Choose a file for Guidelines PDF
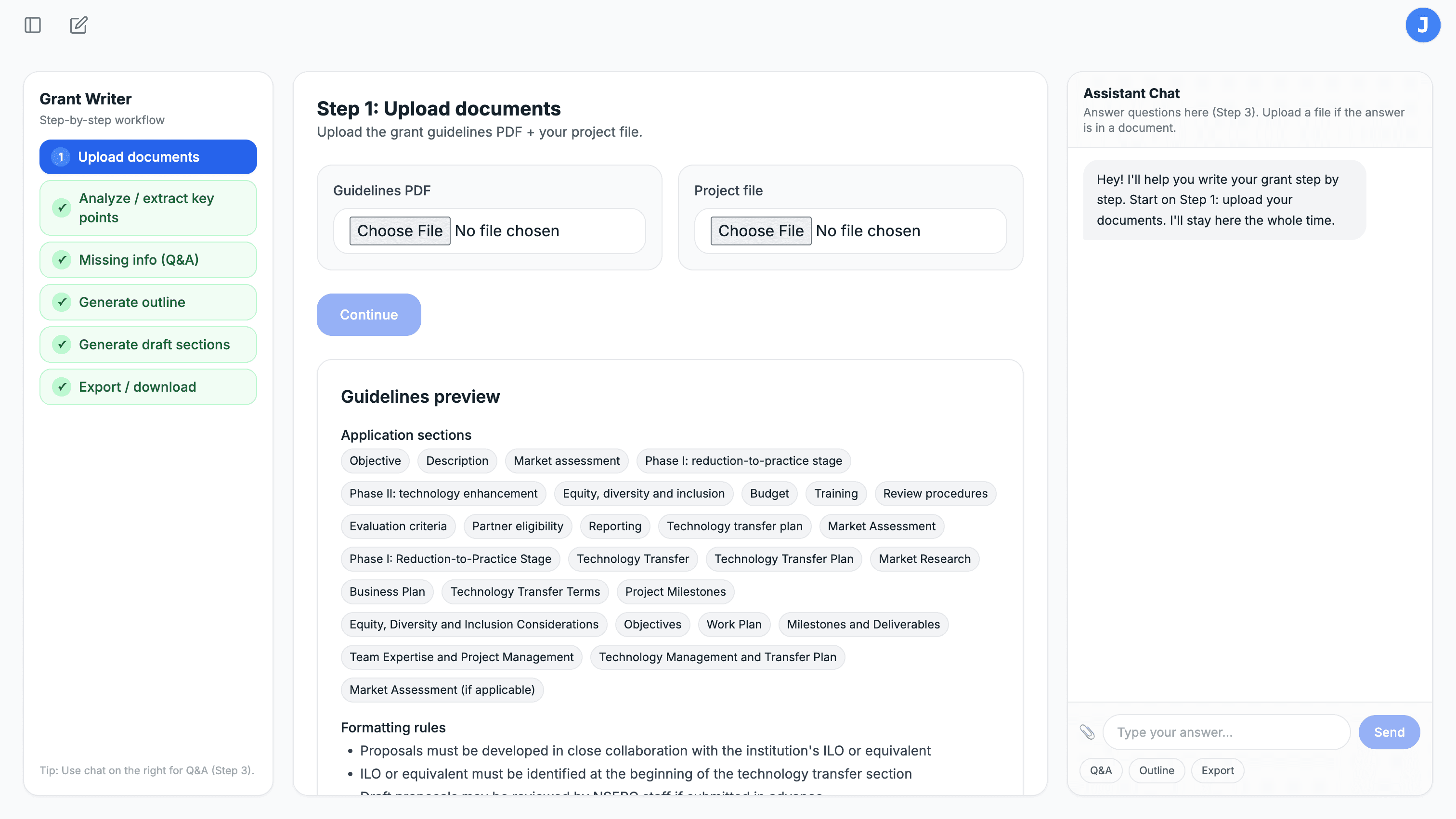Image resolution: width=1456 pixels, height=819 pixels. pyautogui.click(x=400, y=230)
